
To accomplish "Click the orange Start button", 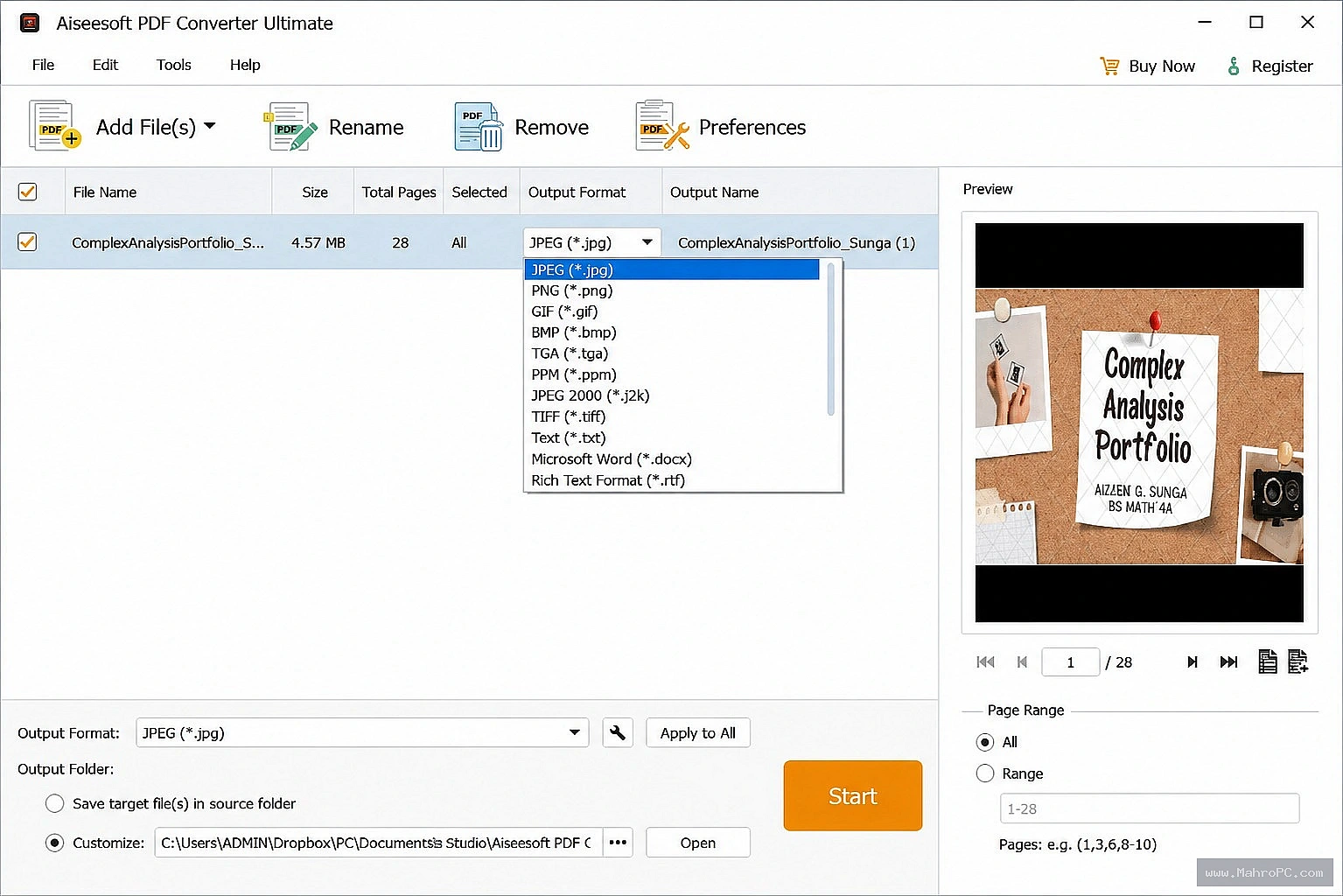I will pos(852,795).
